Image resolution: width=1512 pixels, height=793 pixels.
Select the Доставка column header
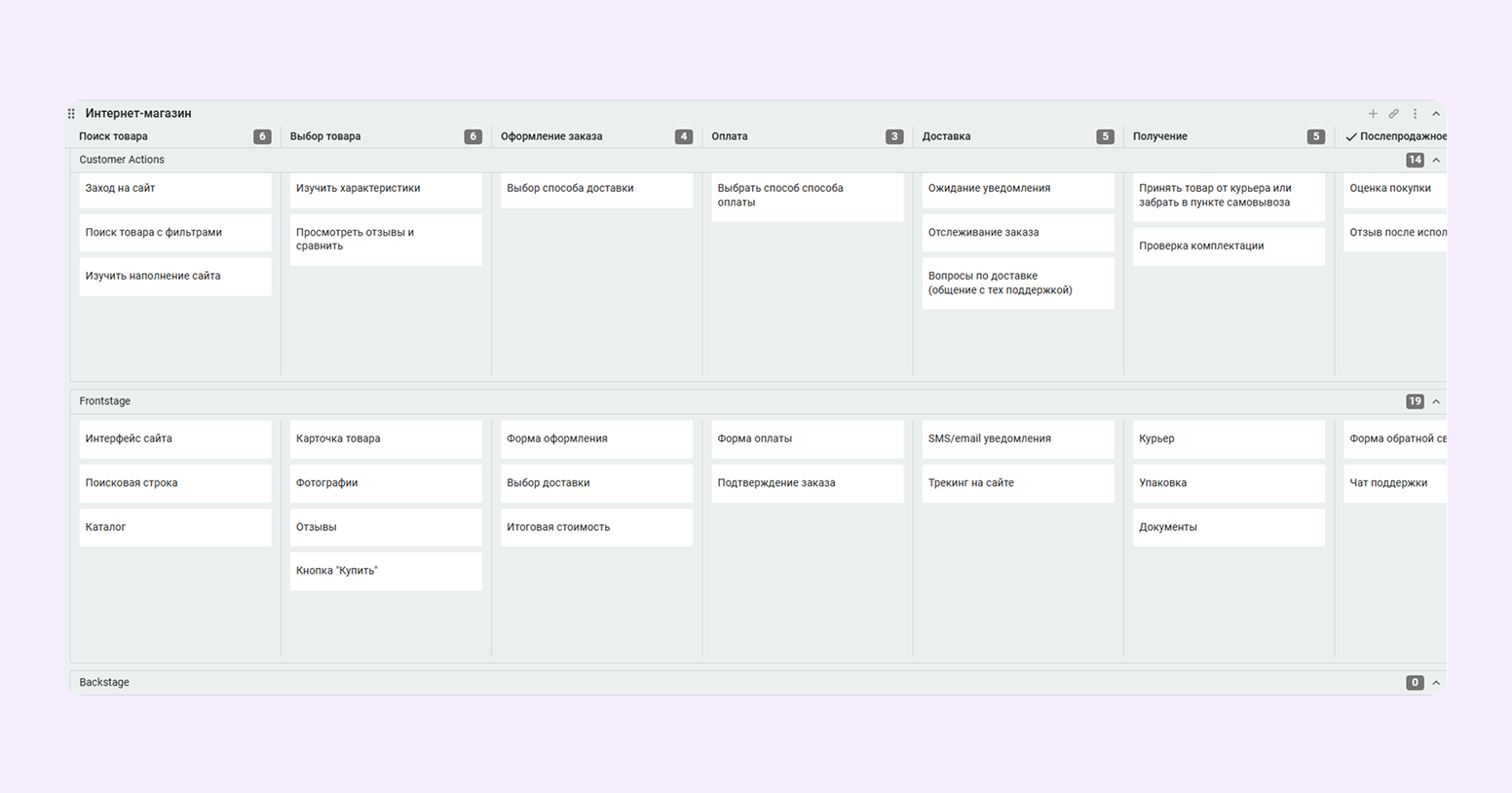946,136
